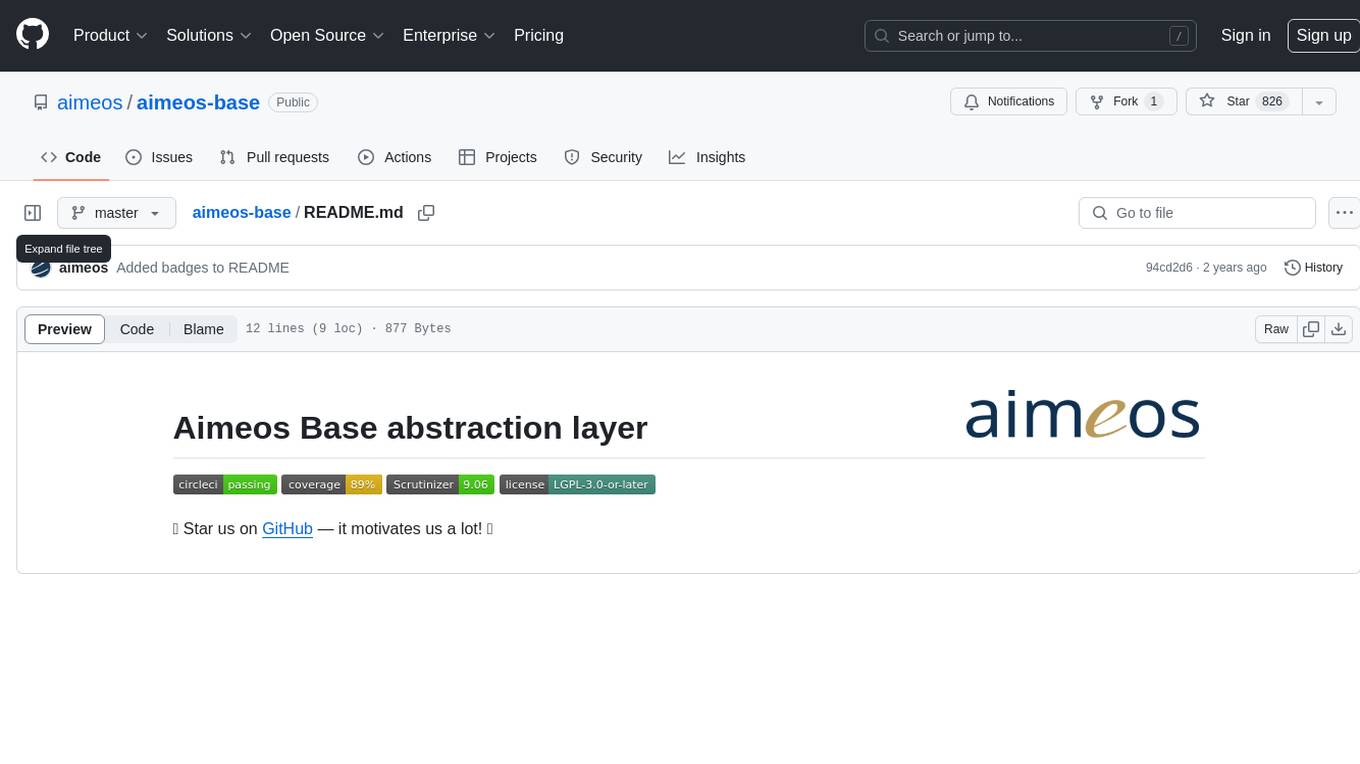Open the star lists dropdown arrow
The height and width of the screenshot is (764, 1360).
pos(1319,102)
